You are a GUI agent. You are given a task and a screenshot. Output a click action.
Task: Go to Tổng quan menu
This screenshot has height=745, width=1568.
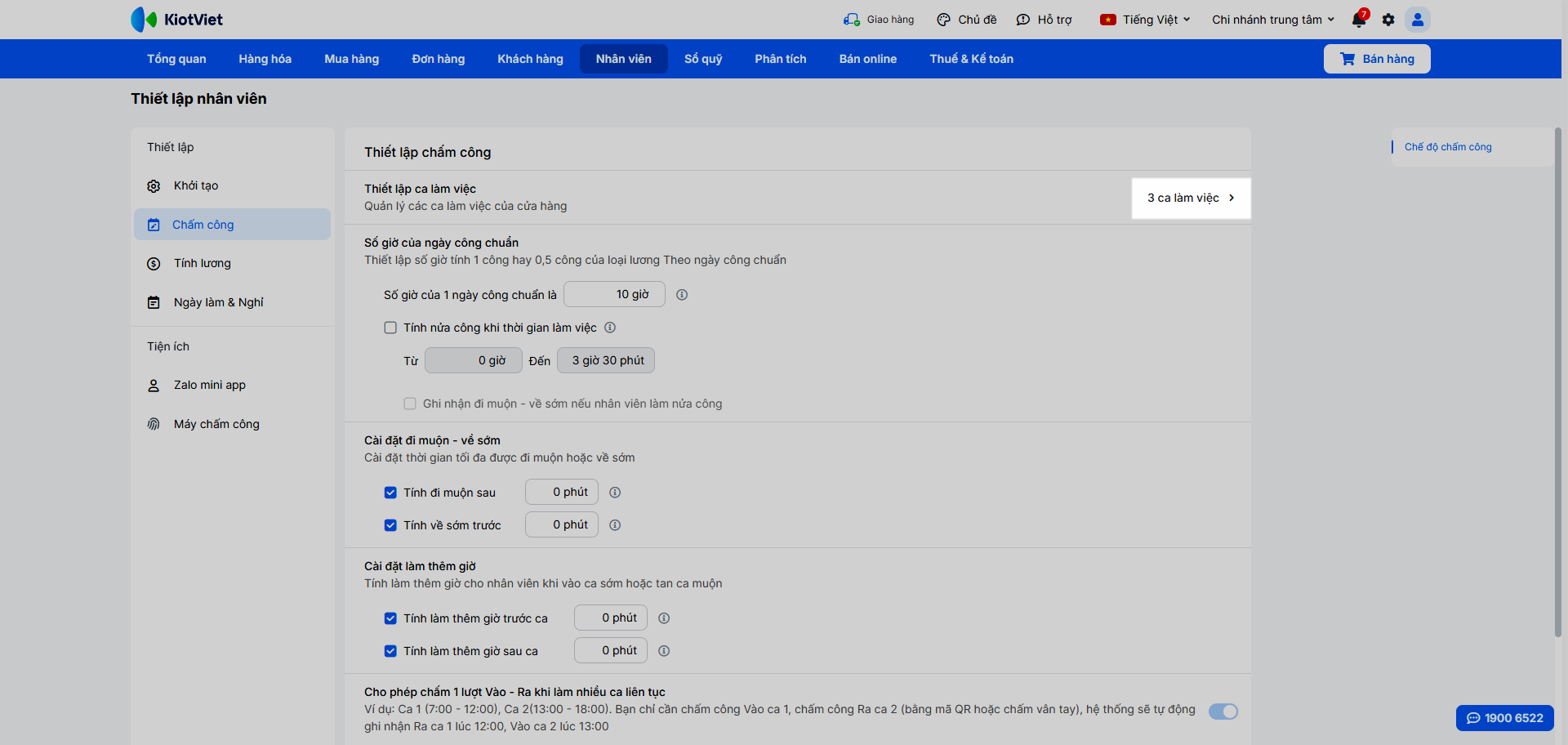[176, 59]
